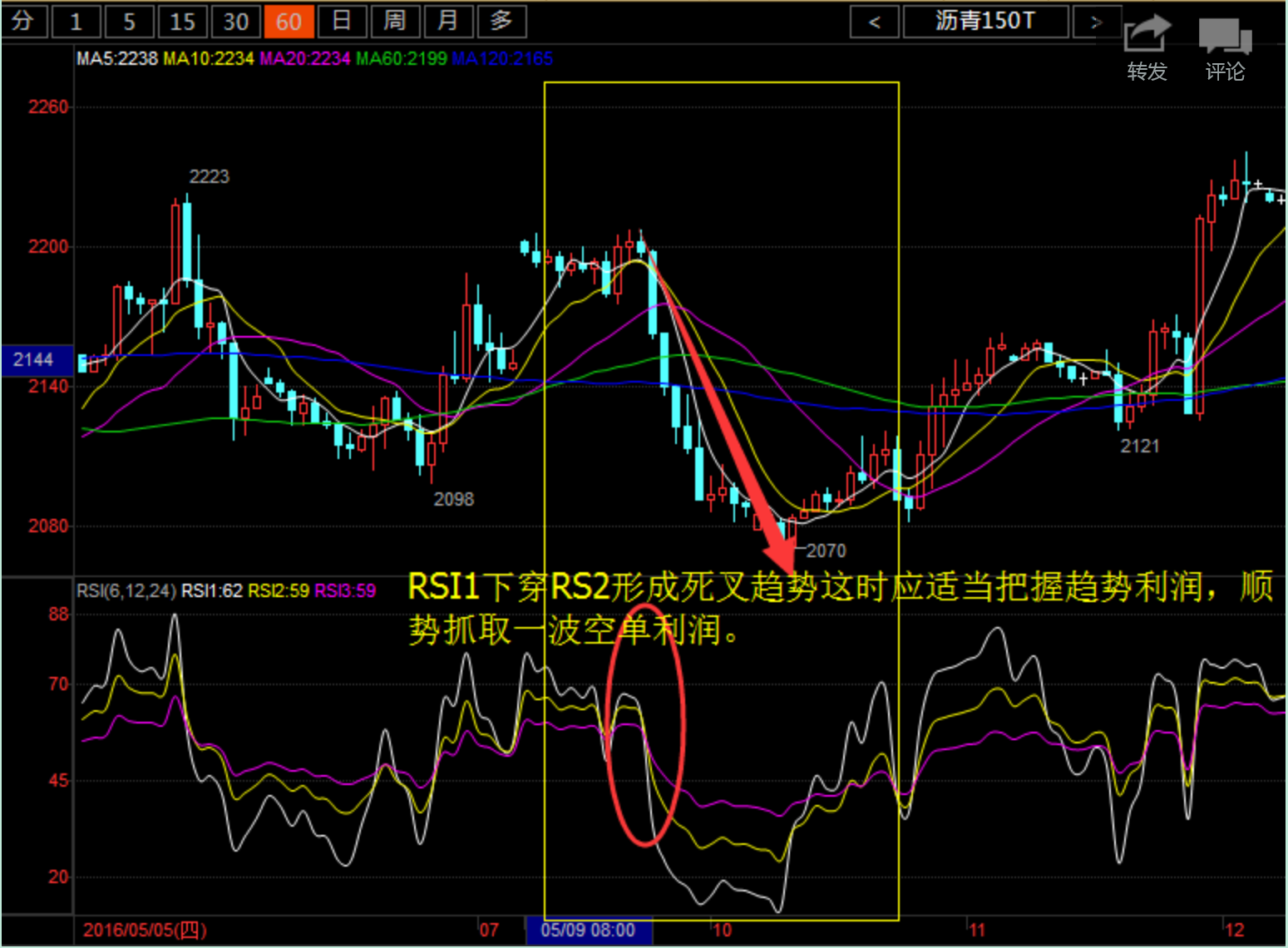Click the 2260 price axis label
This screenshot has width=1288, height=948.
pos(48,106)
